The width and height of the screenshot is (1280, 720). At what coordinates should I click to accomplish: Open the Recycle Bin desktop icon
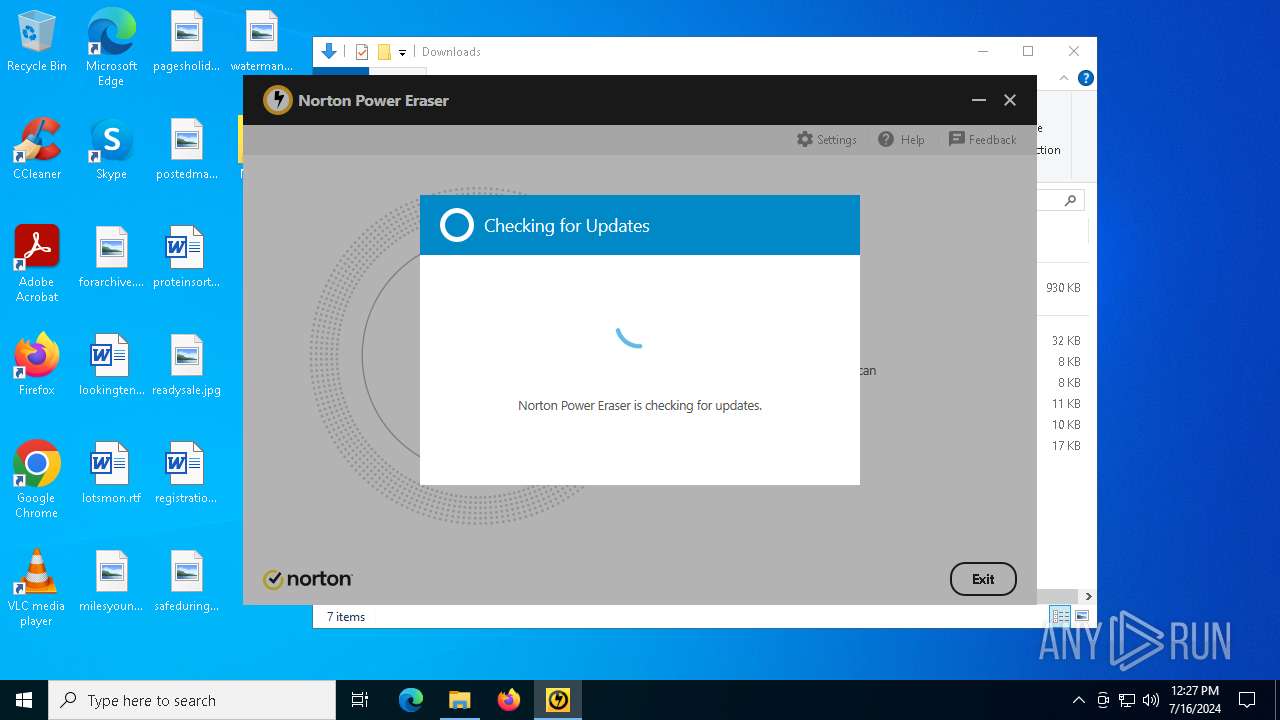click(x=37, y=42)
